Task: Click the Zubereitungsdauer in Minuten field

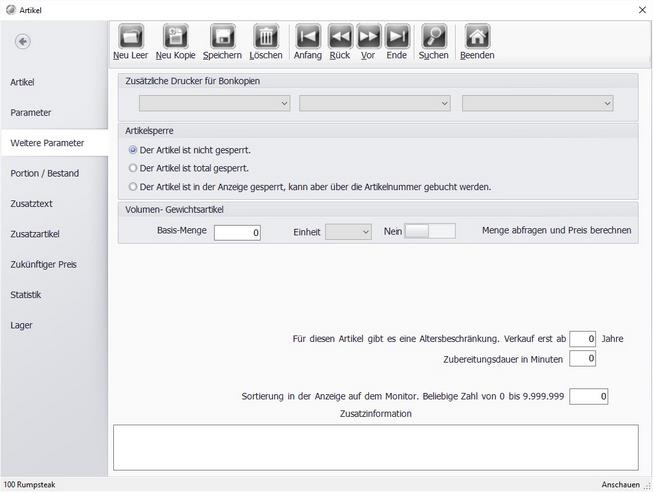Action: point(582,359)
